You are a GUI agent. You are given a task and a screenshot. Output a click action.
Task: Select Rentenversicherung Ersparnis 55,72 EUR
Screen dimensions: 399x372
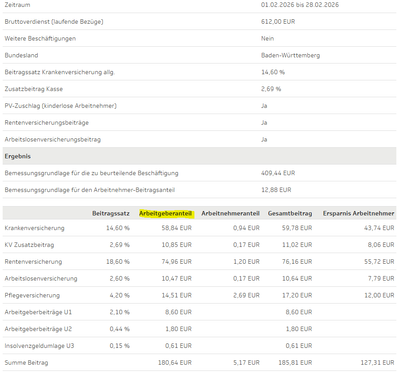379,262
